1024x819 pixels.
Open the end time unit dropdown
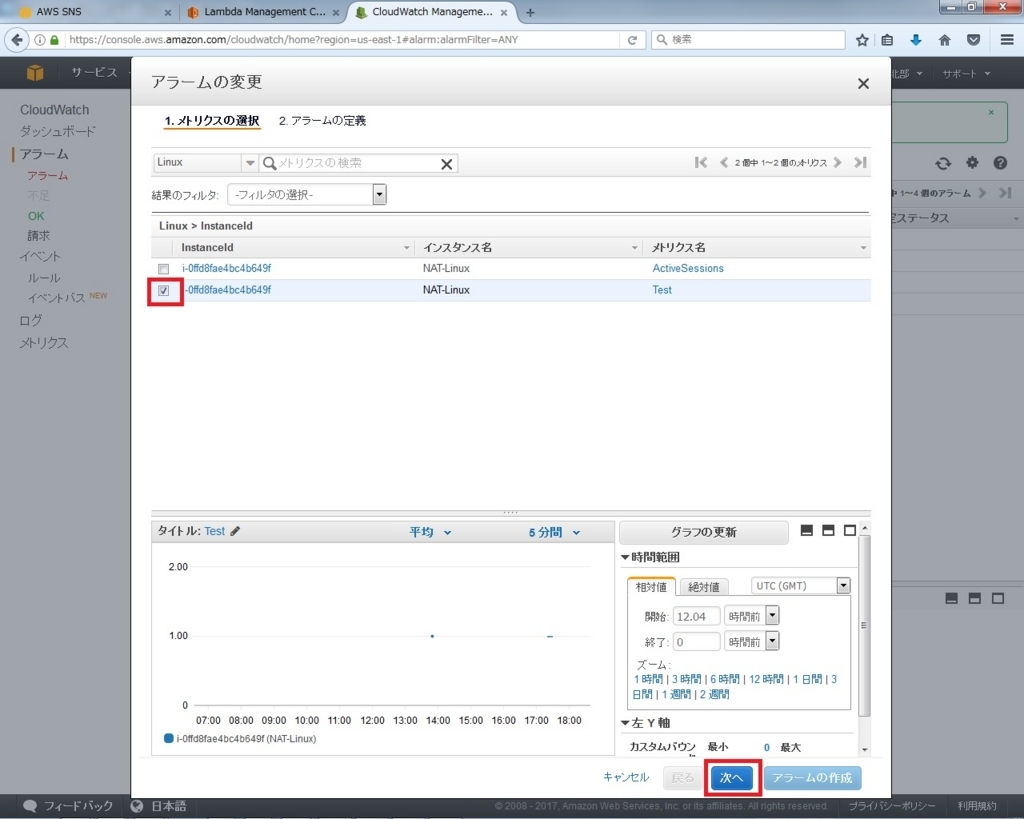tap(772, 641)
